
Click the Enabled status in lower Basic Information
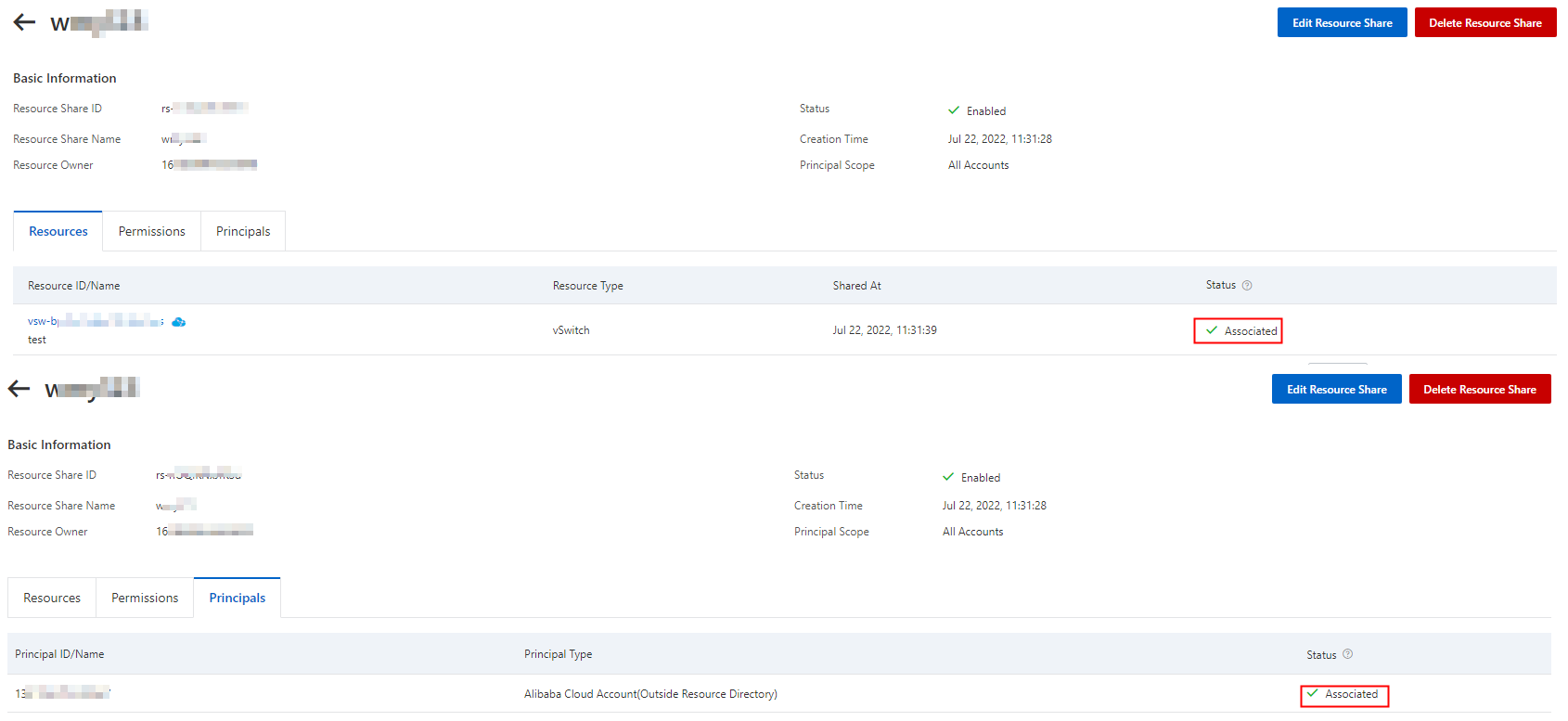(x=971, y=477)
